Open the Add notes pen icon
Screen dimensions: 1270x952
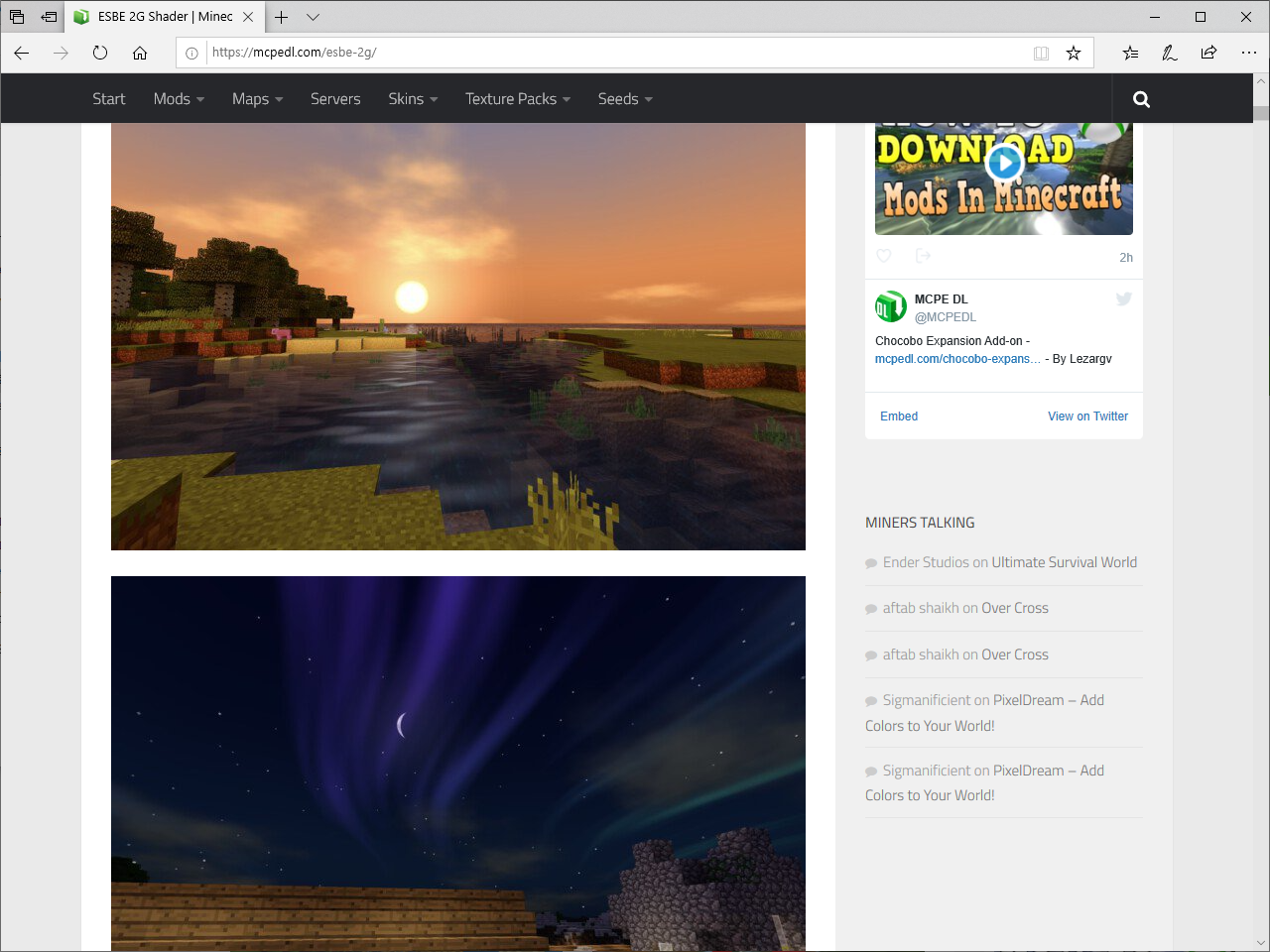point(1170,53)
